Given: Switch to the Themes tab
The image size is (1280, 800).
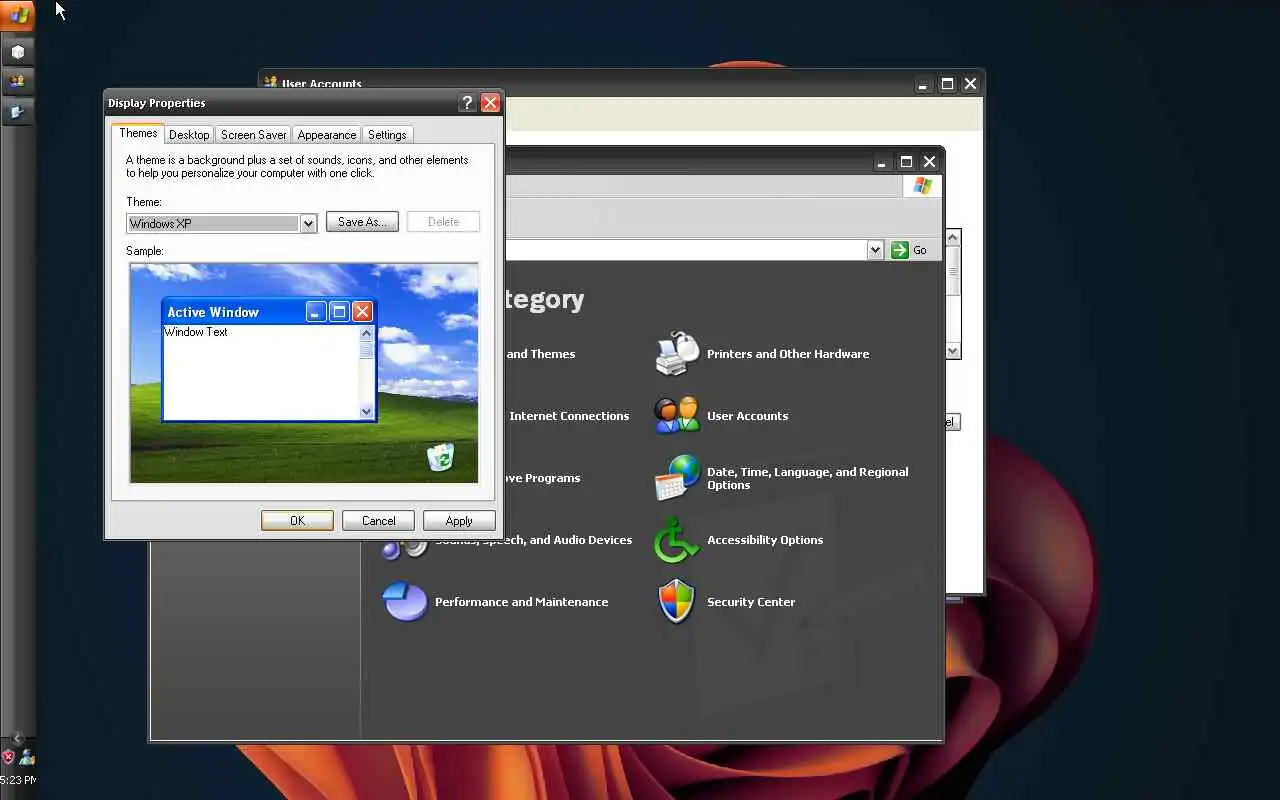Looking at the screenshot, I should pyautogui.click(x=138, y=133).
